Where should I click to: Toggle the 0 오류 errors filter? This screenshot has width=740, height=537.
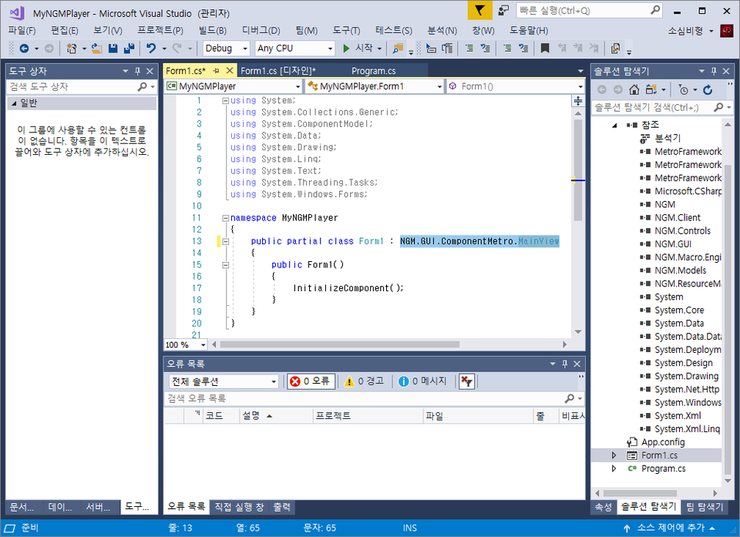point(311,381)
